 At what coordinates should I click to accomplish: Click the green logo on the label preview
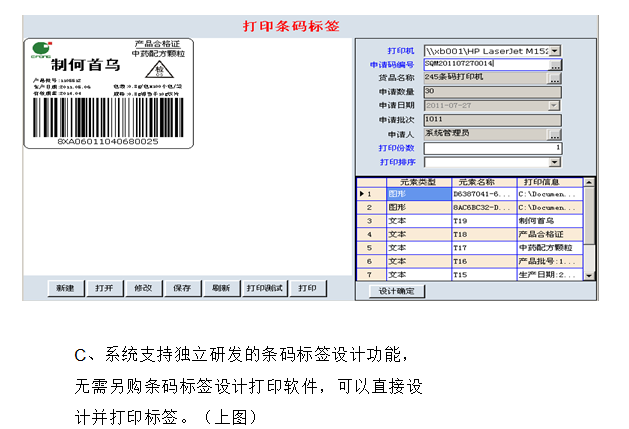pos(41,50)
